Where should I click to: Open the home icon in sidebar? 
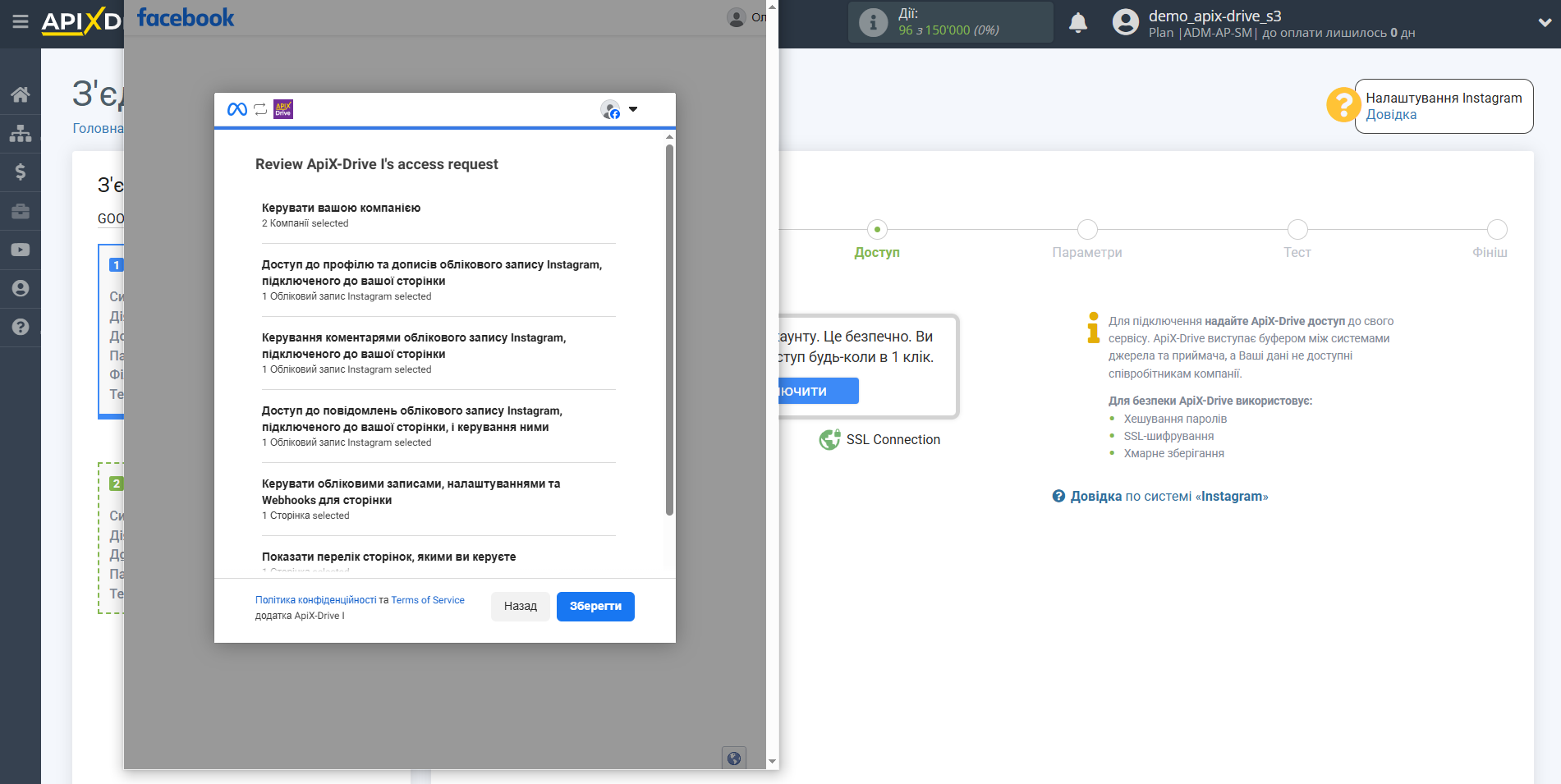coord(21,94)
